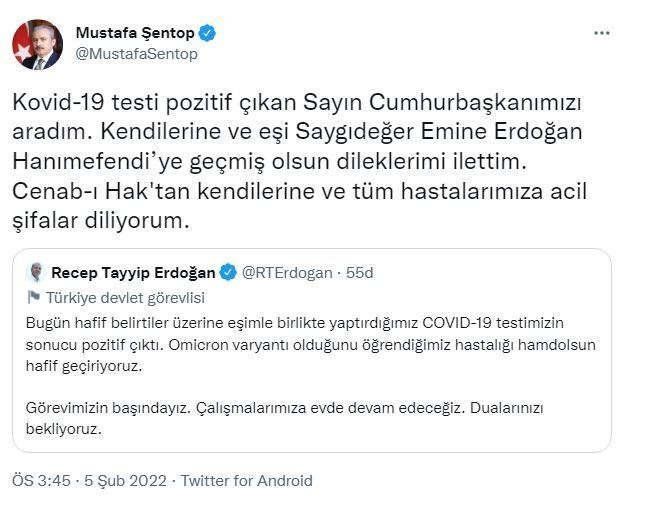Click Erdoğan's small avatar in the quoted tweet

point(37,273)
